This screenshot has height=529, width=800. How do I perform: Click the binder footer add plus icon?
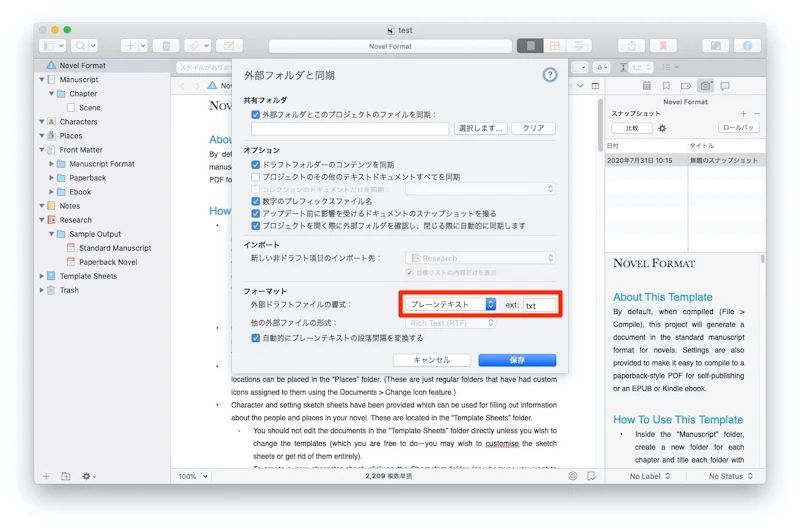pyautogui.click(x=46, y=476)
